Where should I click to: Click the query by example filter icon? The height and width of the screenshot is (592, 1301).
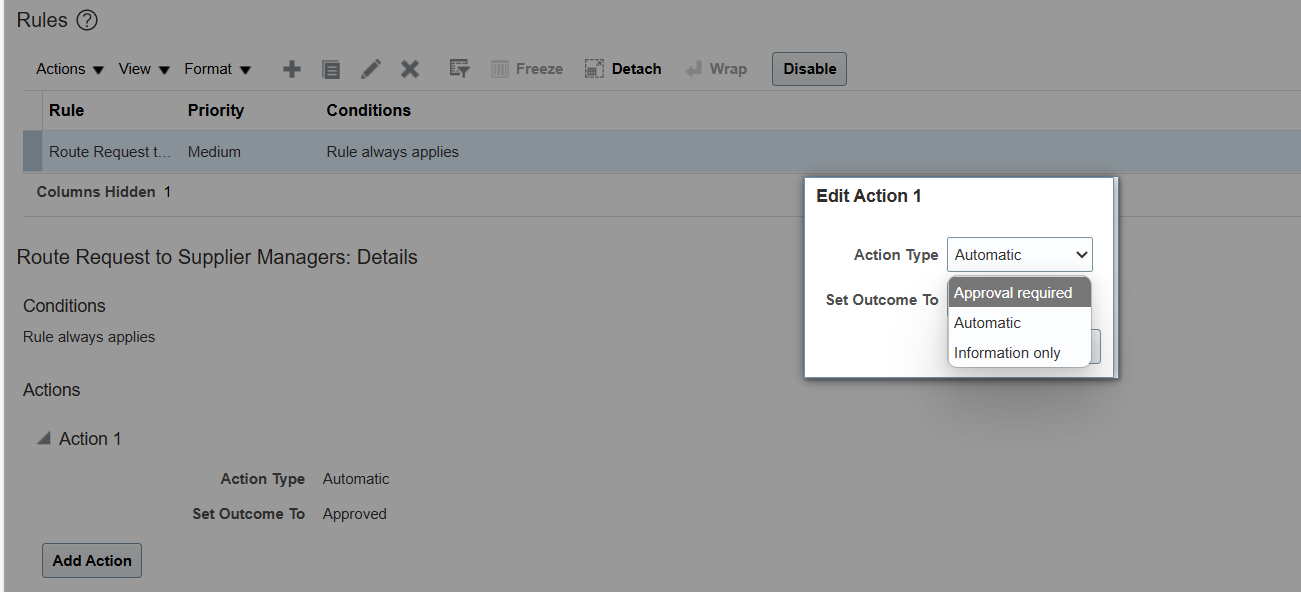(x=459, y=69)
